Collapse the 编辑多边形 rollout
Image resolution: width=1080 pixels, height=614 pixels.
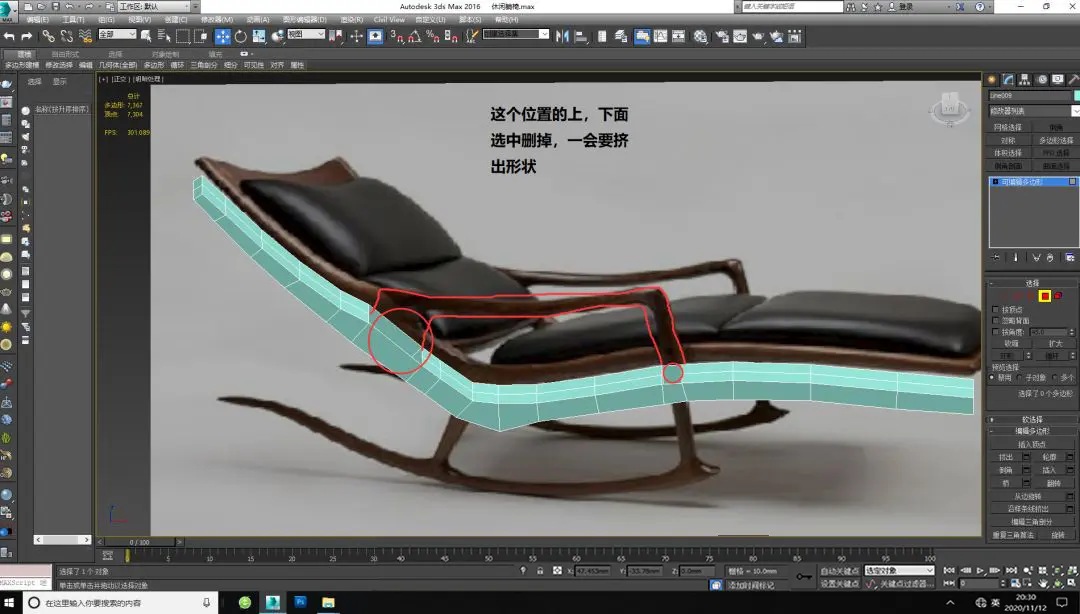pyautogui.click(x=1032, y=431)
